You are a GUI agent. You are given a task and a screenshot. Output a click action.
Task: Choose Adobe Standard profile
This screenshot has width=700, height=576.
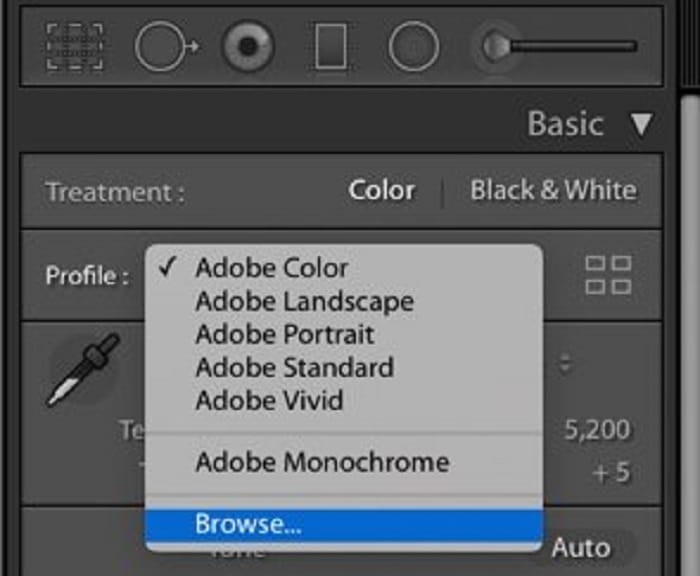294,367
